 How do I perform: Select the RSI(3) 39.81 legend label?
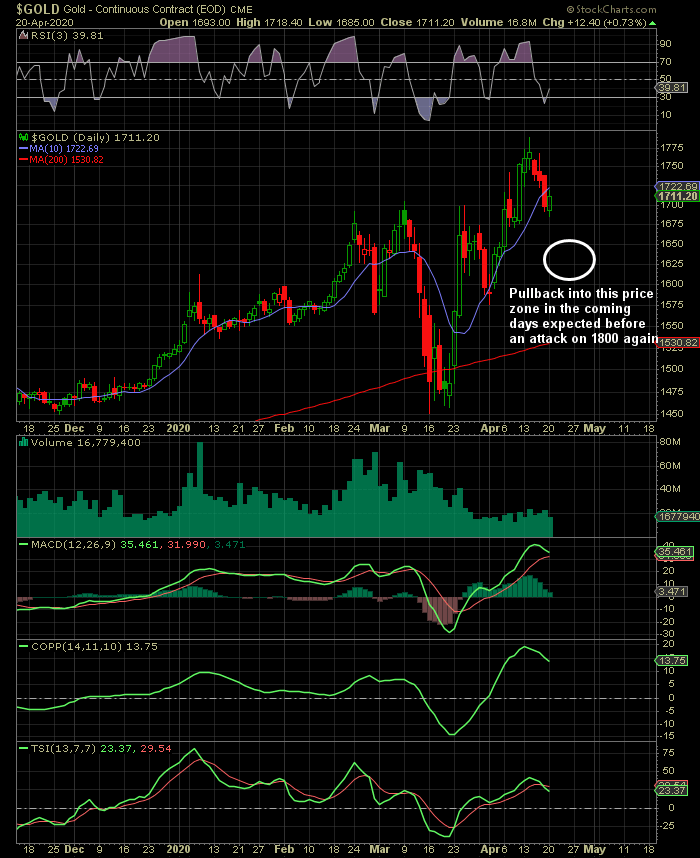[x=67, y=36]
